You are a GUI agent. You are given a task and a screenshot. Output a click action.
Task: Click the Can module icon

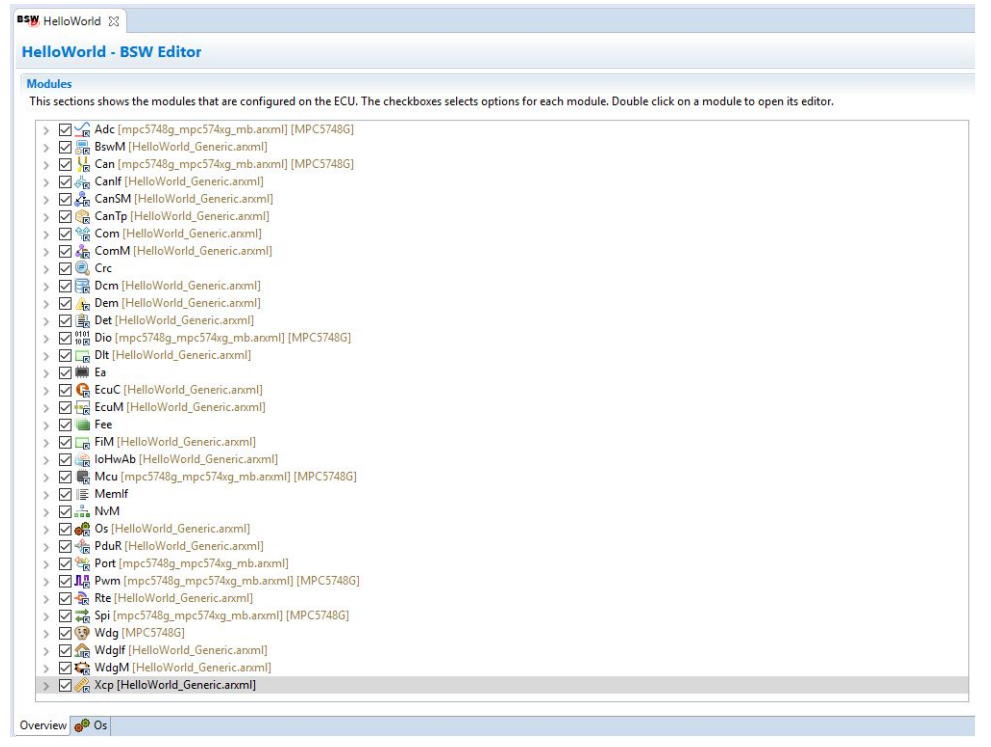coord(84,164)
